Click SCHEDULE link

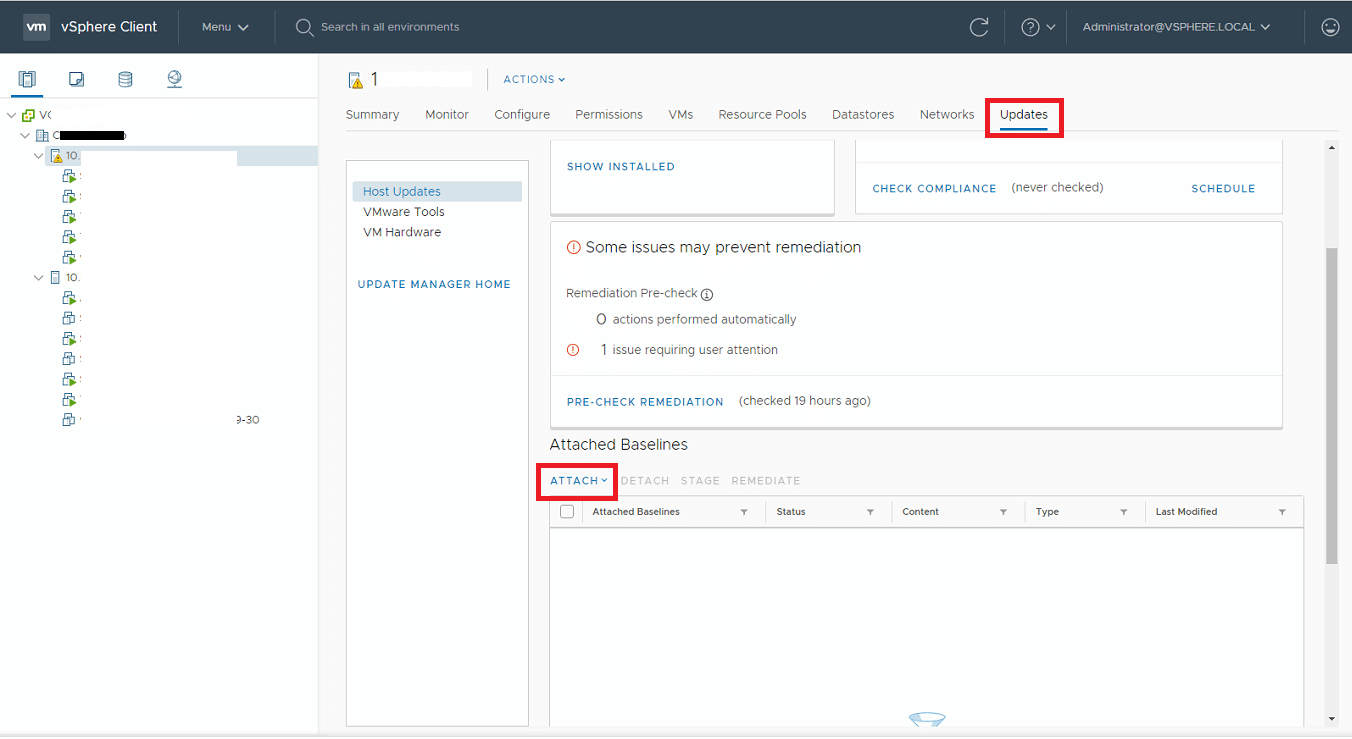click(1223, 188)
